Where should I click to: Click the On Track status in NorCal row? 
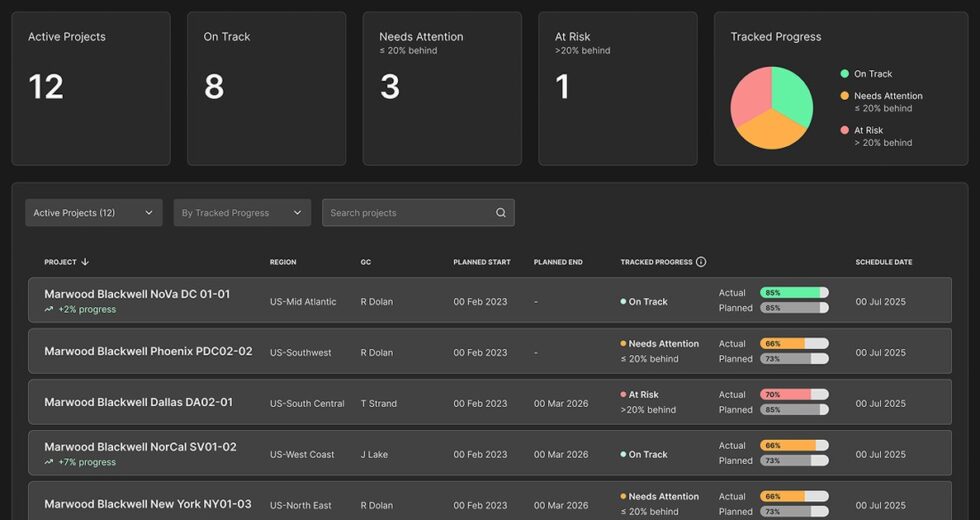(x=644, y=454)
